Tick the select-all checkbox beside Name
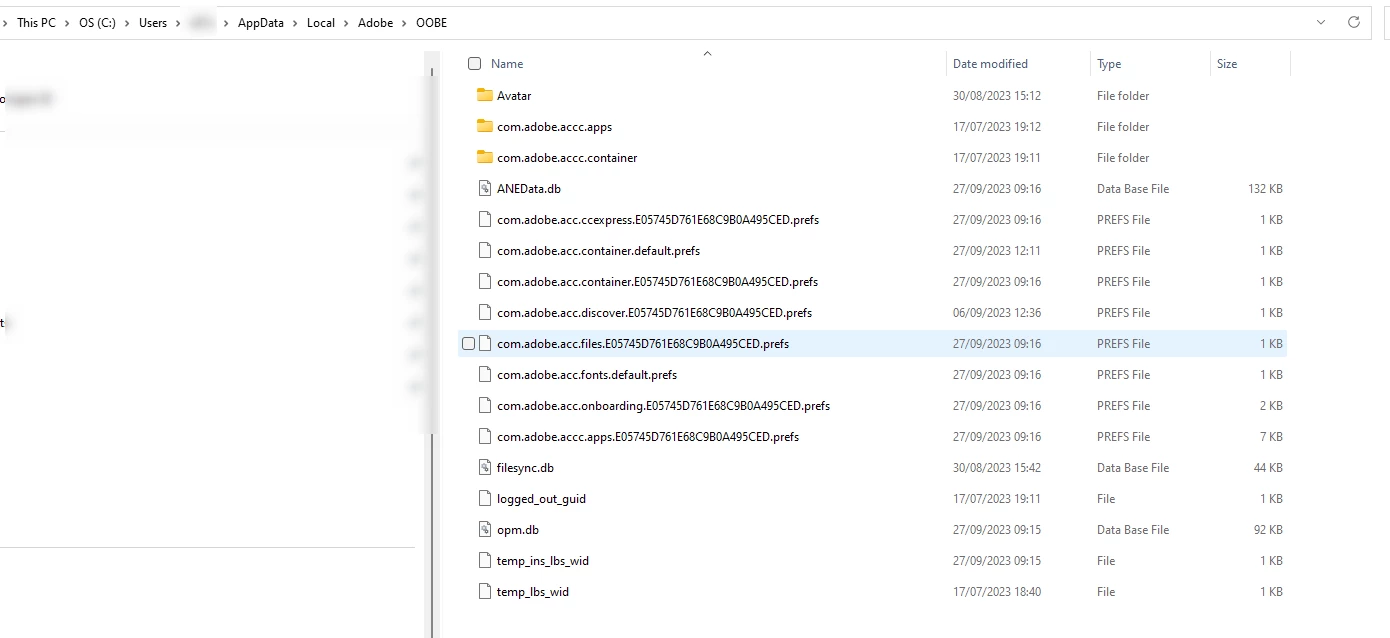 pyautogui.click(x=474, y=64)
